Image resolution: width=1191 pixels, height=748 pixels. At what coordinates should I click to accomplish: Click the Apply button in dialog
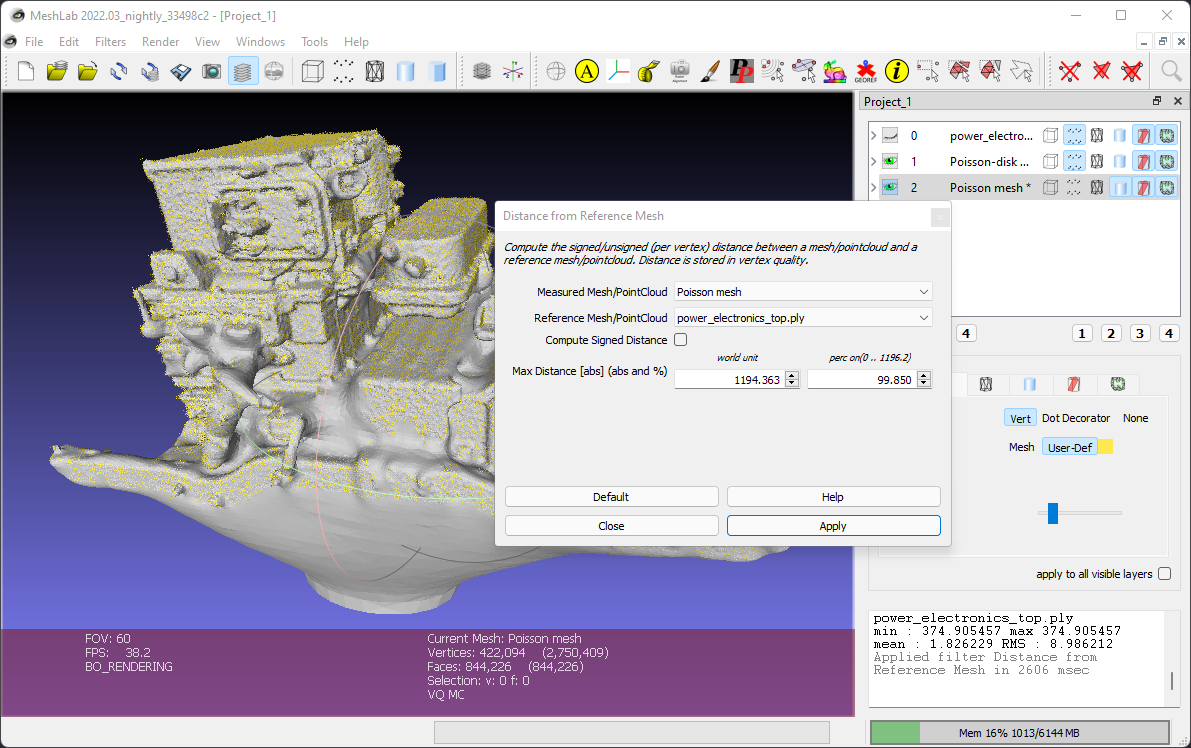[833, 525]
